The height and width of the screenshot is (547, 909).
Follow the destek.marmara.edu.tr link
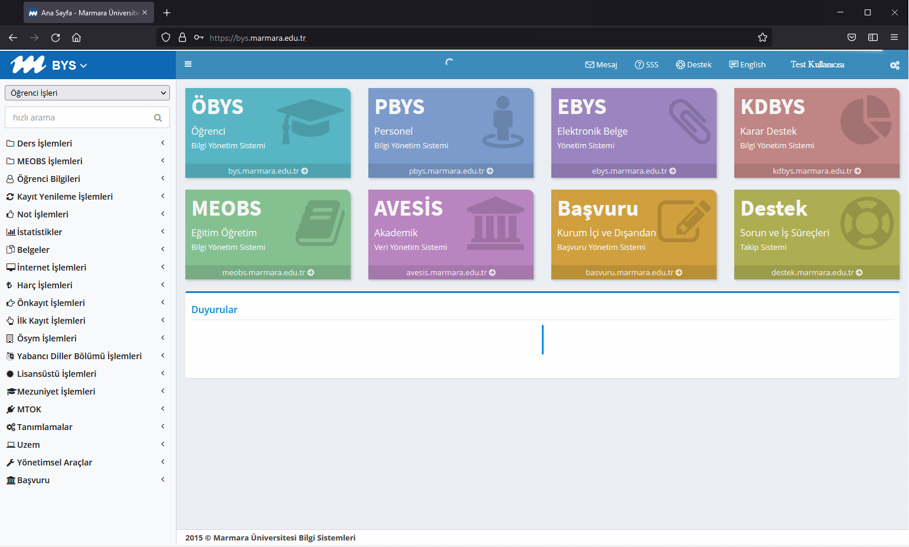[817, 272]
